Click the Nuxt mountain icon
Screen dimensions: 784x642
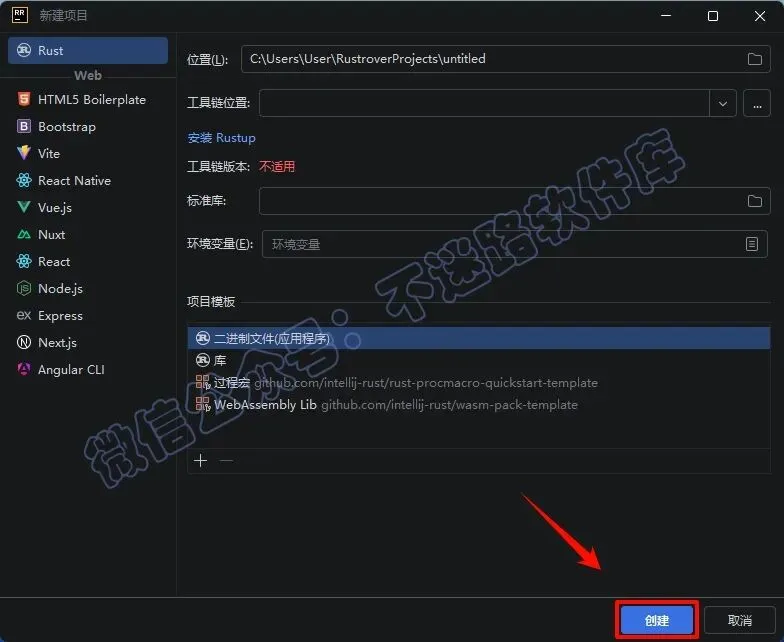[x=24, y=234]
